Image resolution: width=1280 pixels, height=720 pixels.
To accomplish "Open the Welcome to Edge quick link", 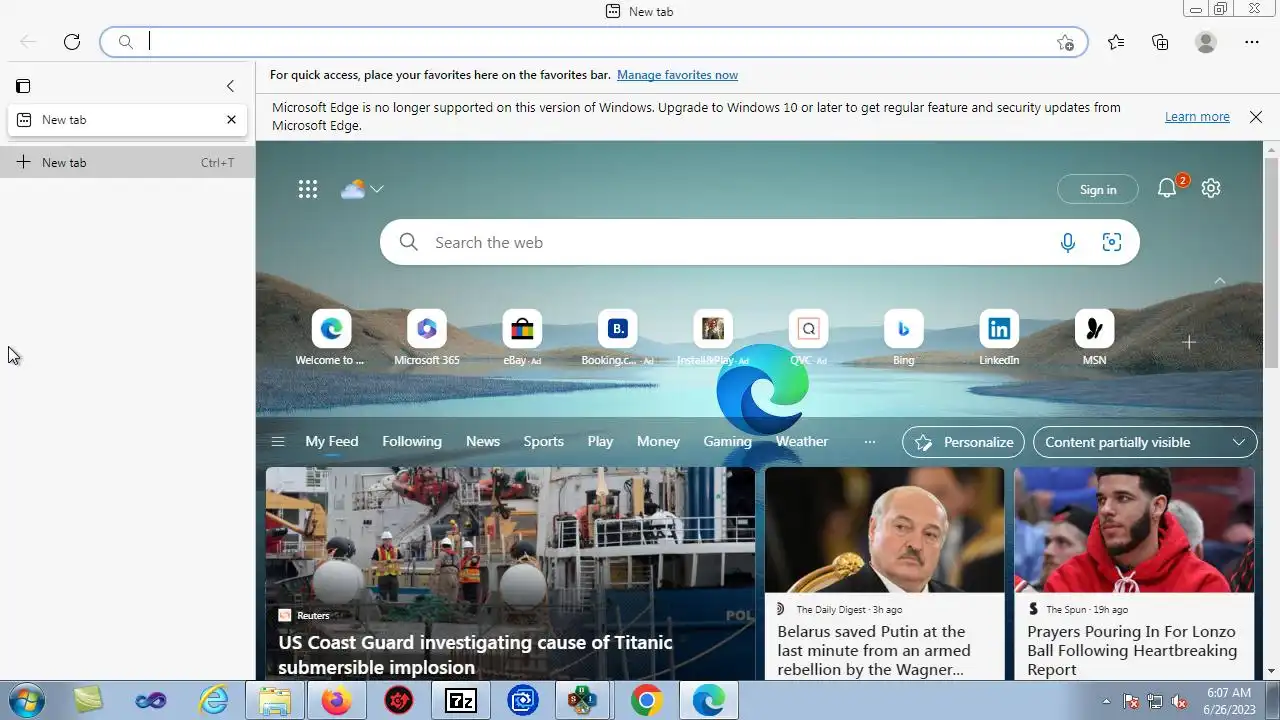I will 331,338.
